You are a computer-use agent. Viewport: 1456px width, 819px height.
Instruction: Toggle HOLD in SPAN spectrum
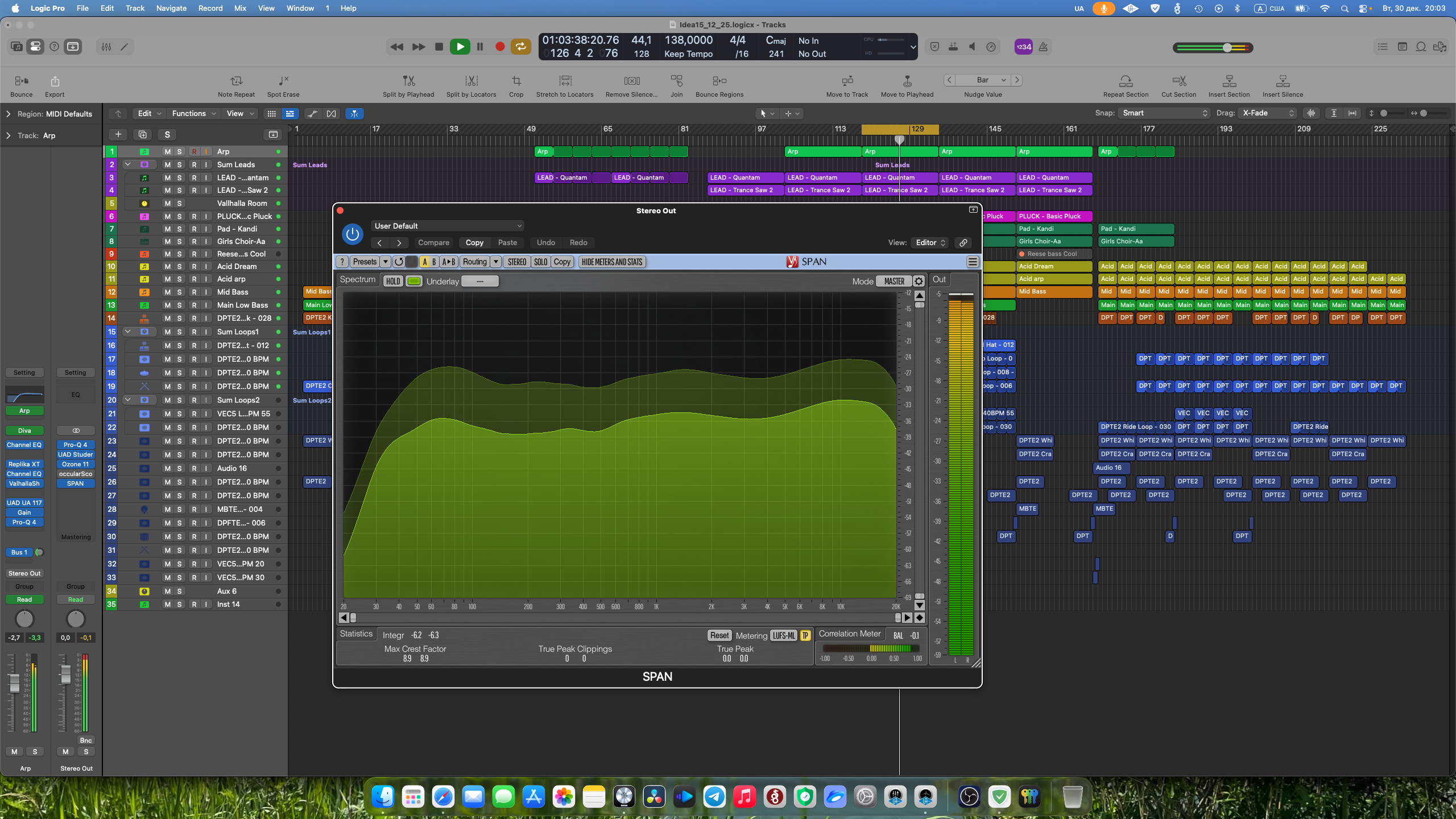tap(393, 281)
